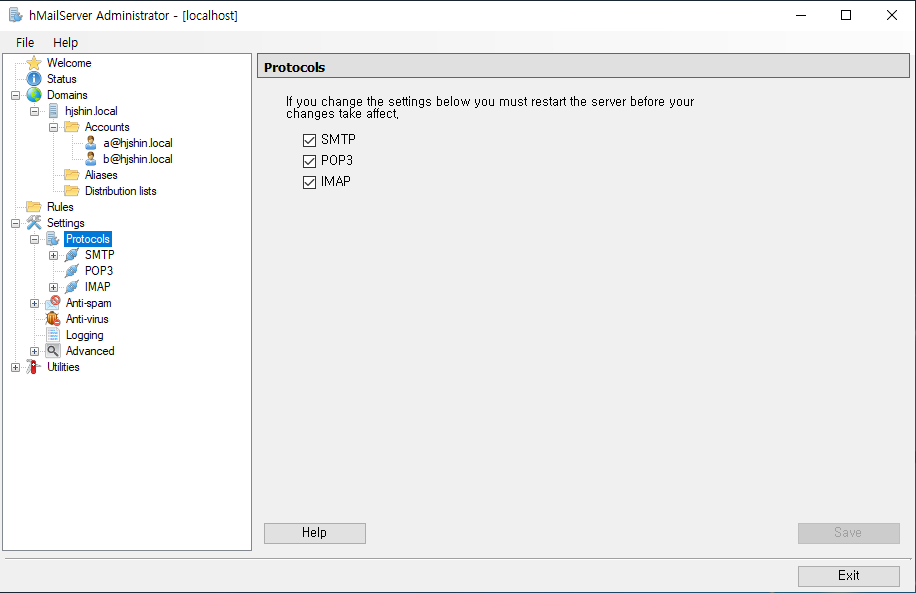Click the SMTP plug icon in tree

(72, 255)
